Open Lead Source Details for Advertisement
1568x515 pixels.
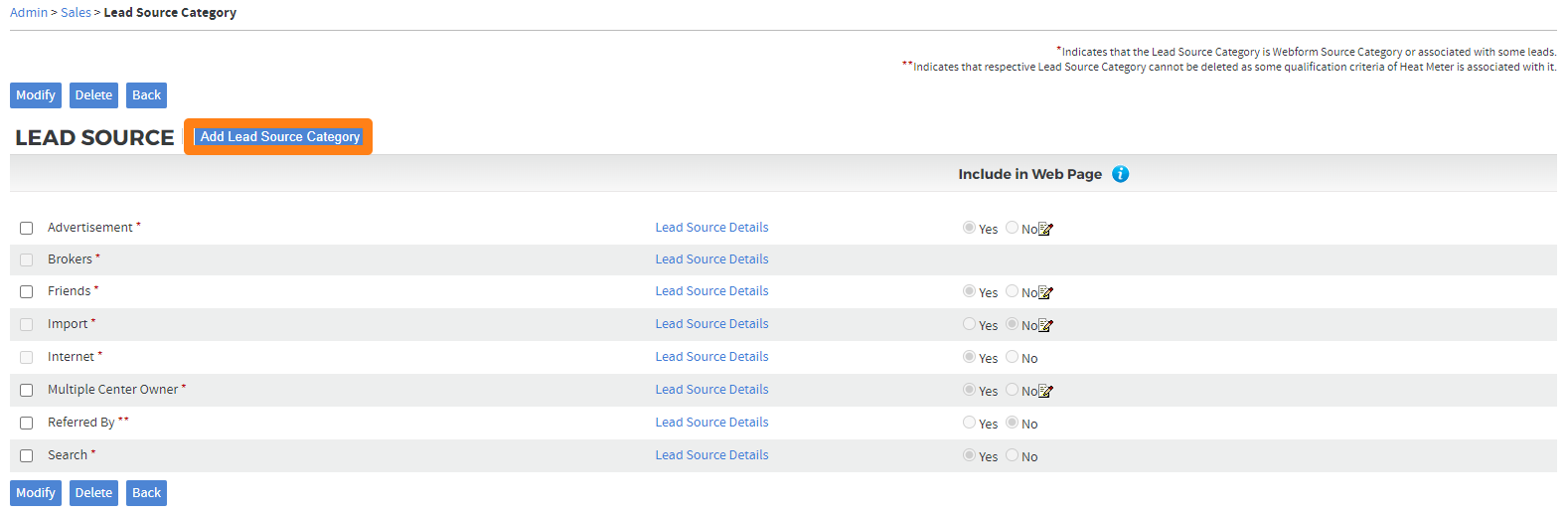(x=711, y=228)
